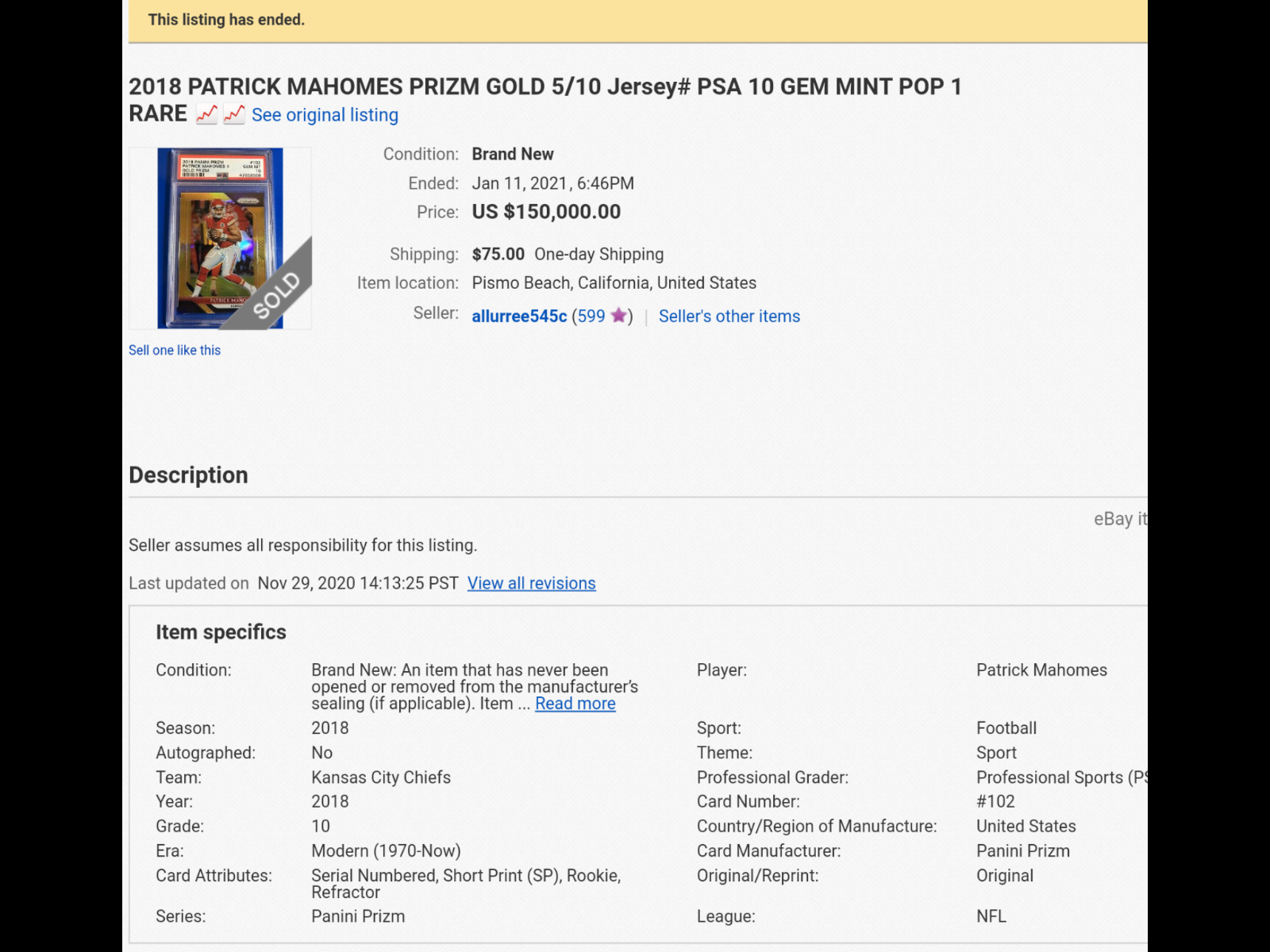Click the second red chart emoji in title
This screenshot has height=952, width=1270.
point(233,114)
